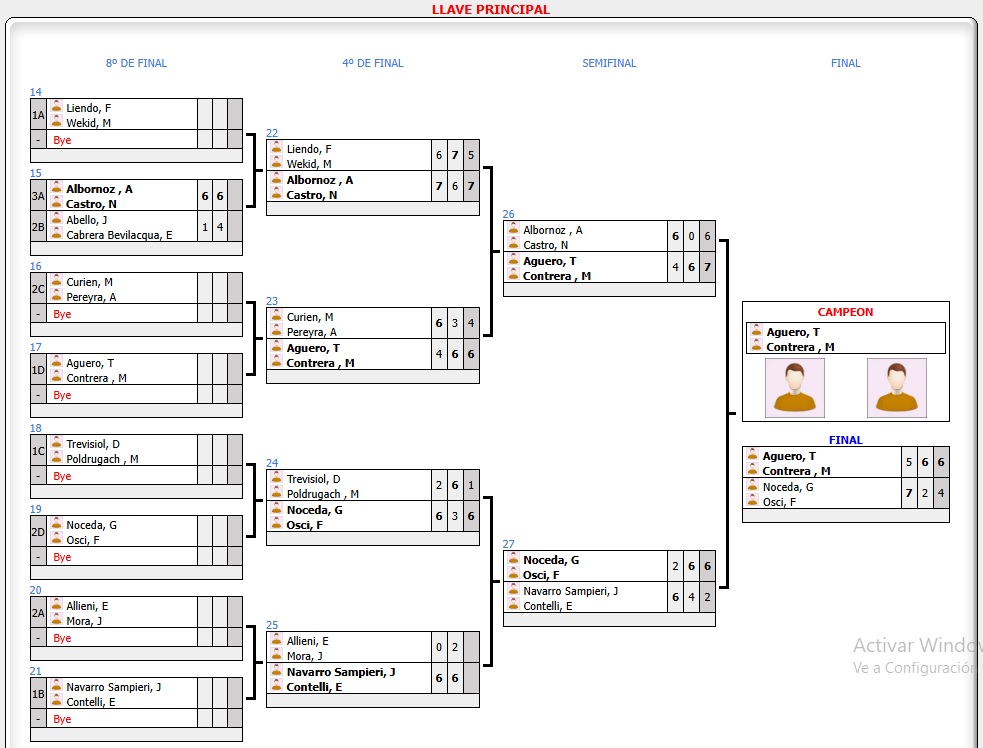Open match number 26 link
983x748 pixels.
point(508,214)
